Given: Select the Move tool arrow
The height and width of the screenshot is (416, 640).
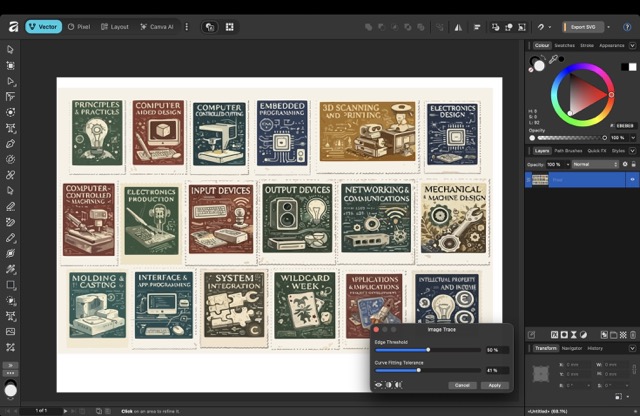Looking at the screenshot, I should pyautogui.click(x=10, y=50).
